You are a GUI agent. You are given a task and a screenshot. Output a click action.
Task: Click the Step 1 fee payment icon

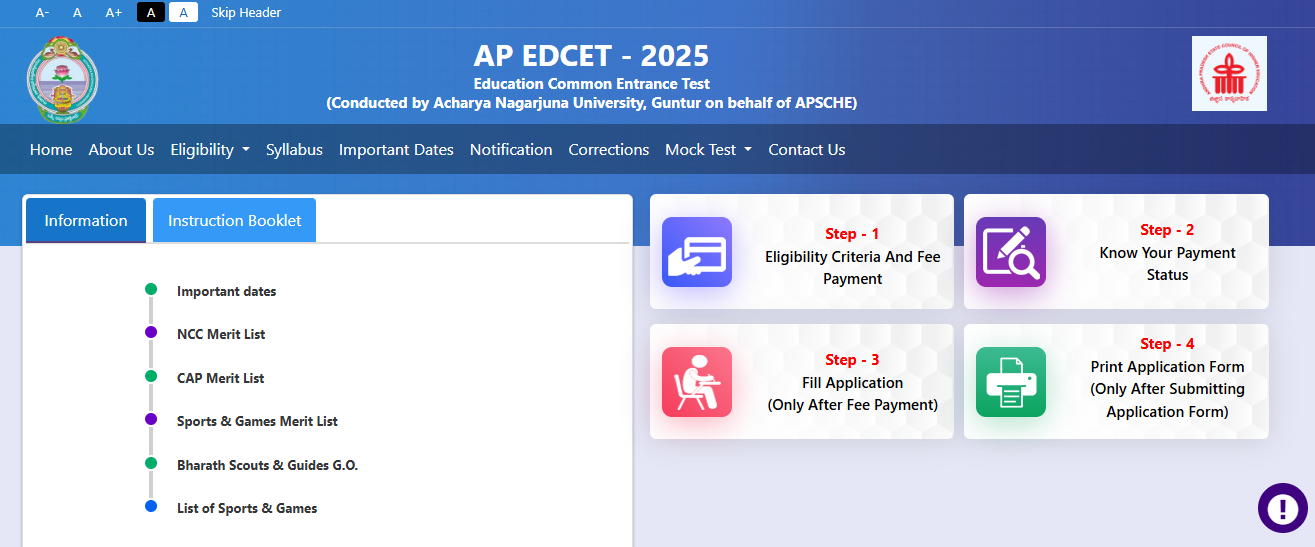[697, 252]
